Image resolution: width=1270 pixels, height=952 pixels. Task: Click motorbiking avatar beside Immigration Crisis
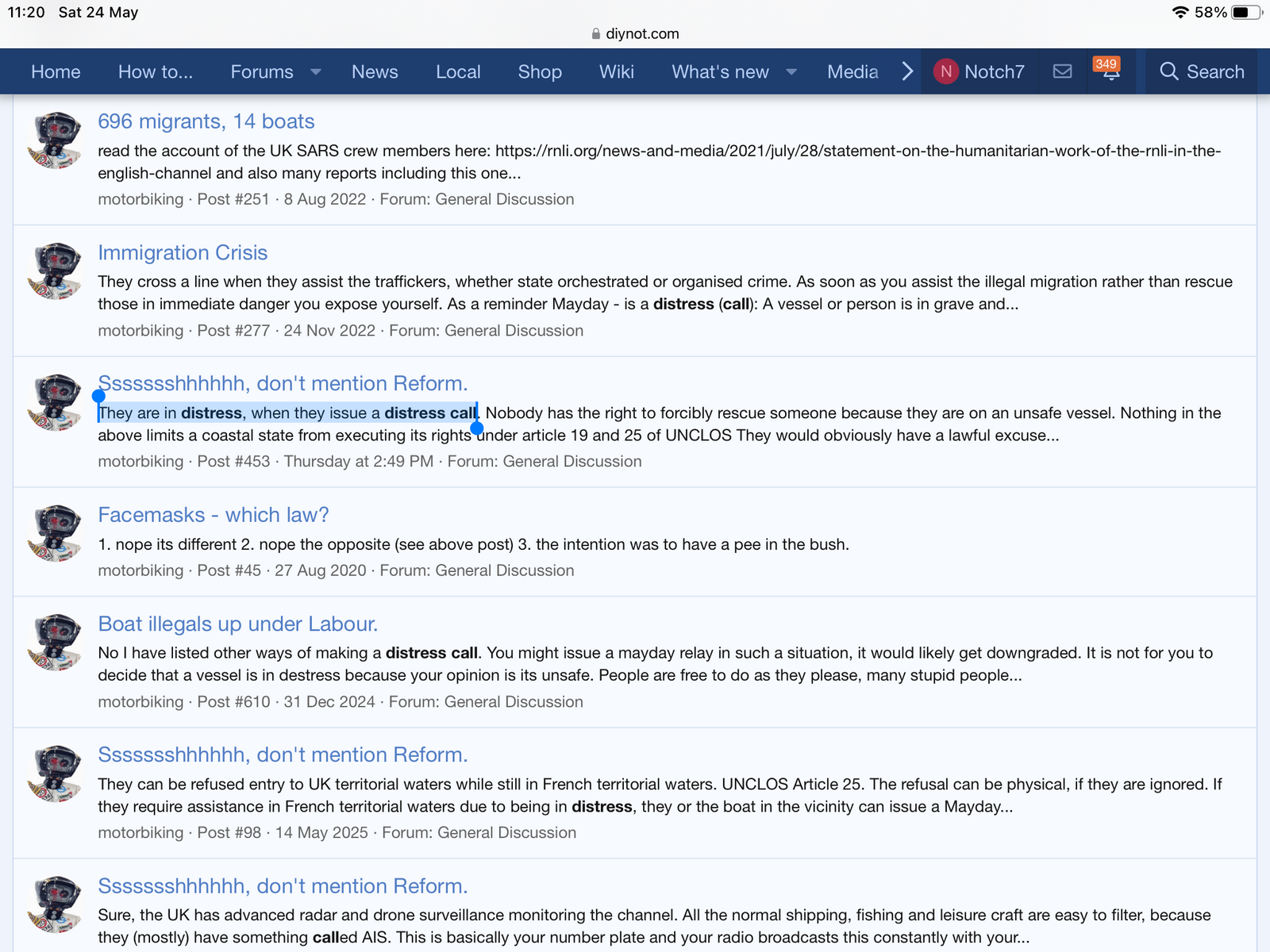tap(55, 271)
